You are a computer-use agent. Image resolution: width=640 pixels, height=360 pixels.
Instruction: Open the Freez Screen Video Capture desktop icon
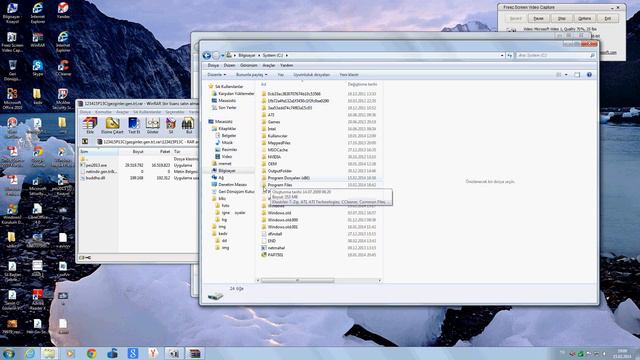[12, 42]
